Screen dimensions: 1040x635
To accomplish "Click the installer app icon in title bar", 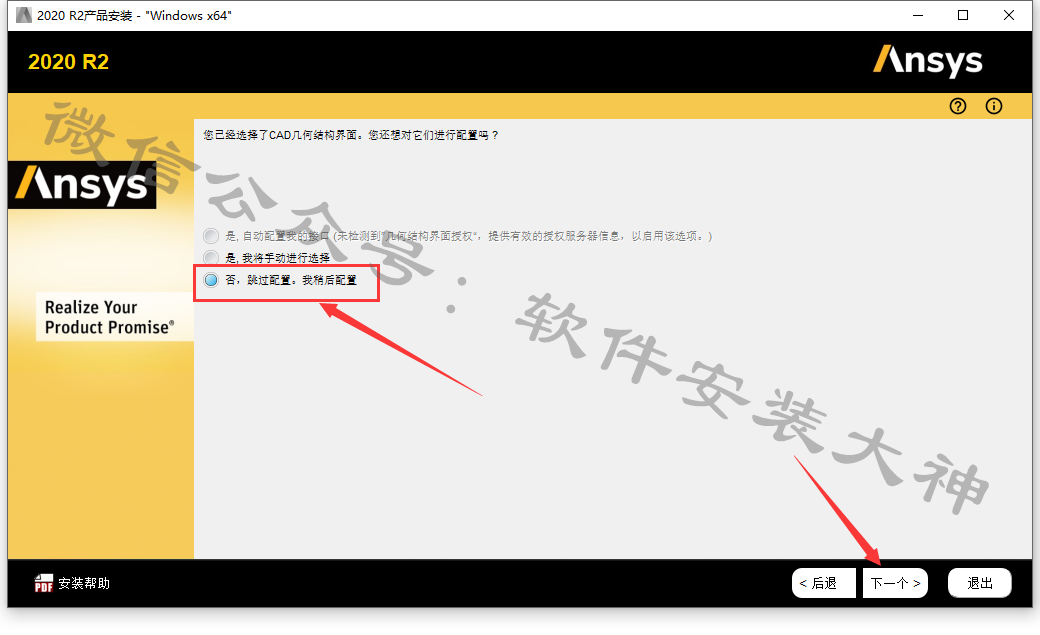I will pyautogui.click(x=24, y=15).
